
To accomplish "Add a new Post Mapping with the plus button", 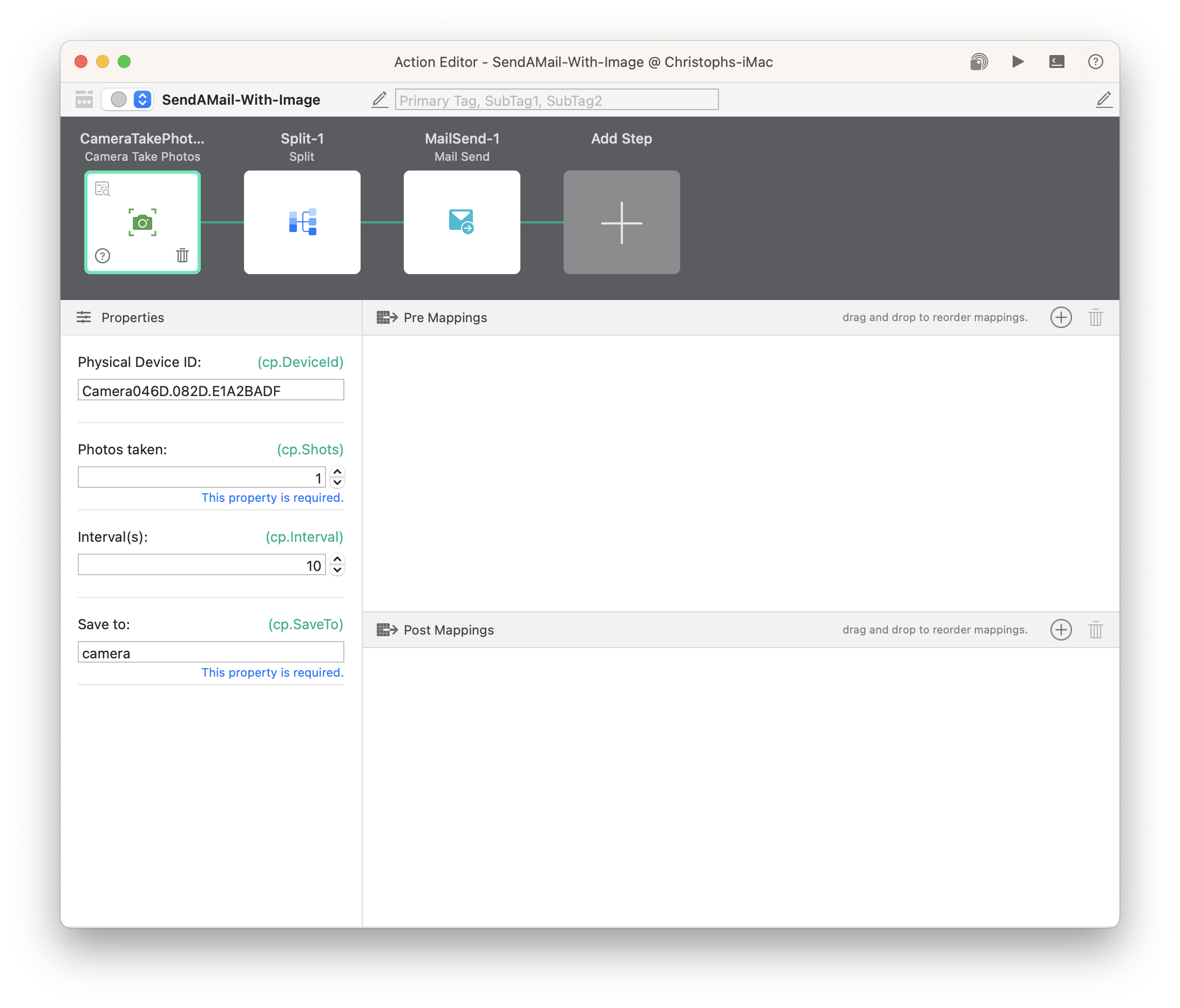I will click(x=1060, y=630).
